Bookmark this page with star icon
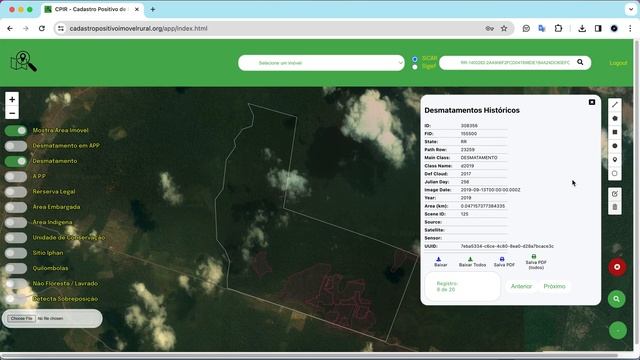640x360 pixels. coord(504,29)
